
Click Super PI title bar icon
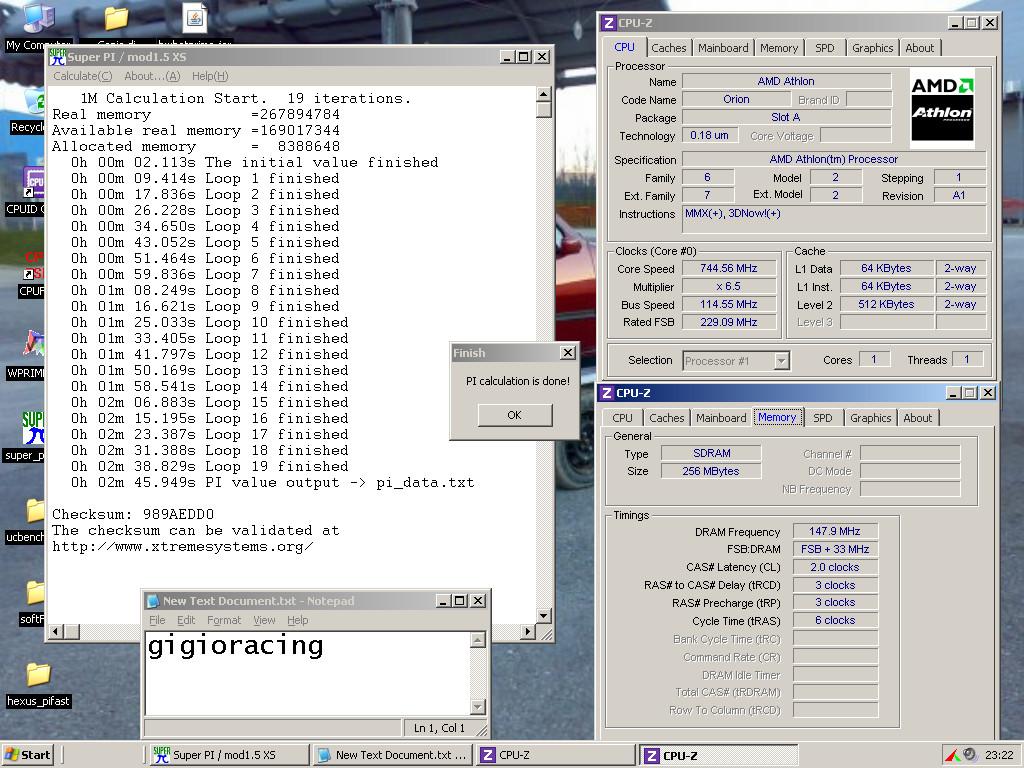point(57,57)
